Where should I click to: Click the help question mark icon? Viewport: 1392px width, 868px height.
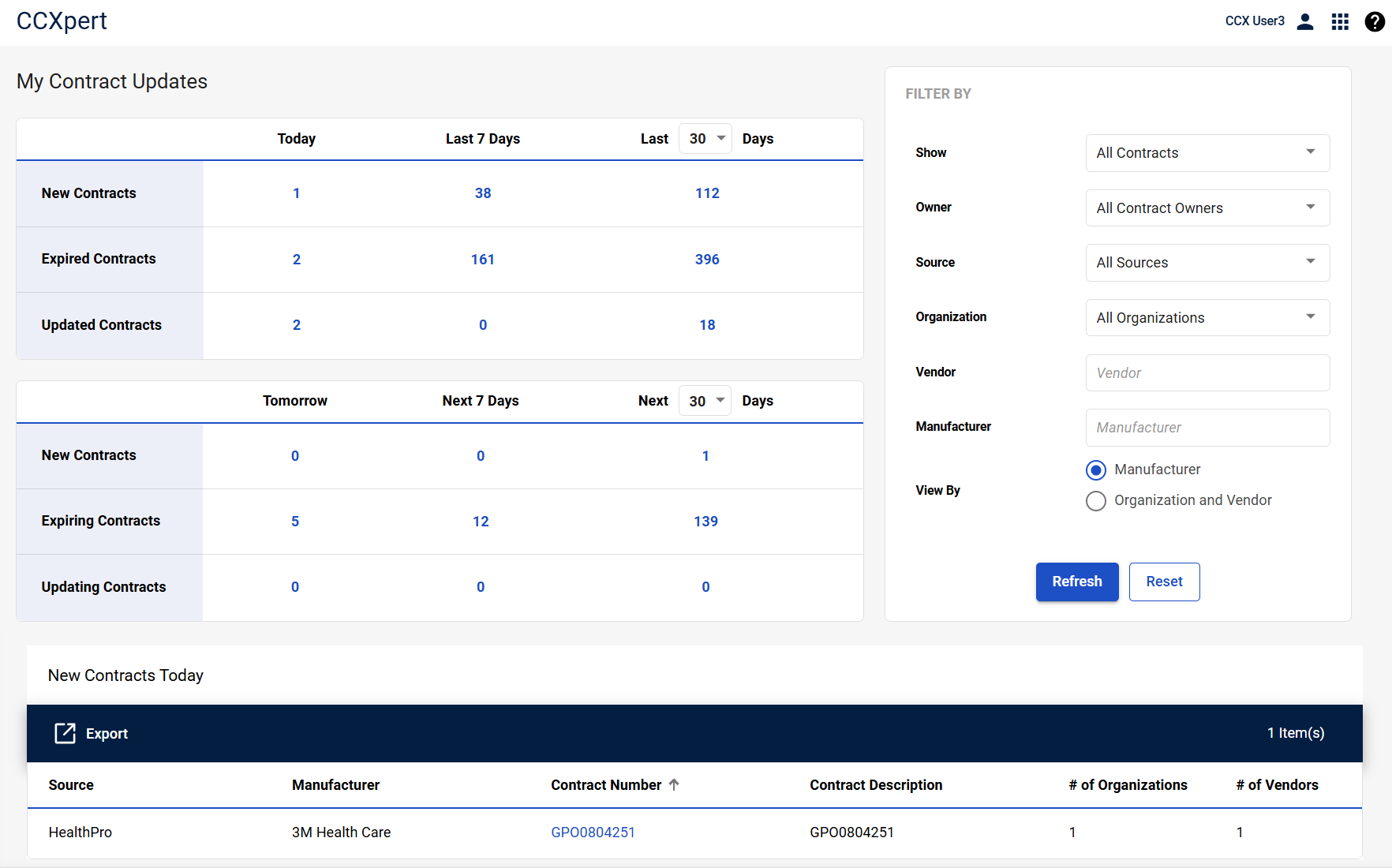click(x=1374, y=21)
